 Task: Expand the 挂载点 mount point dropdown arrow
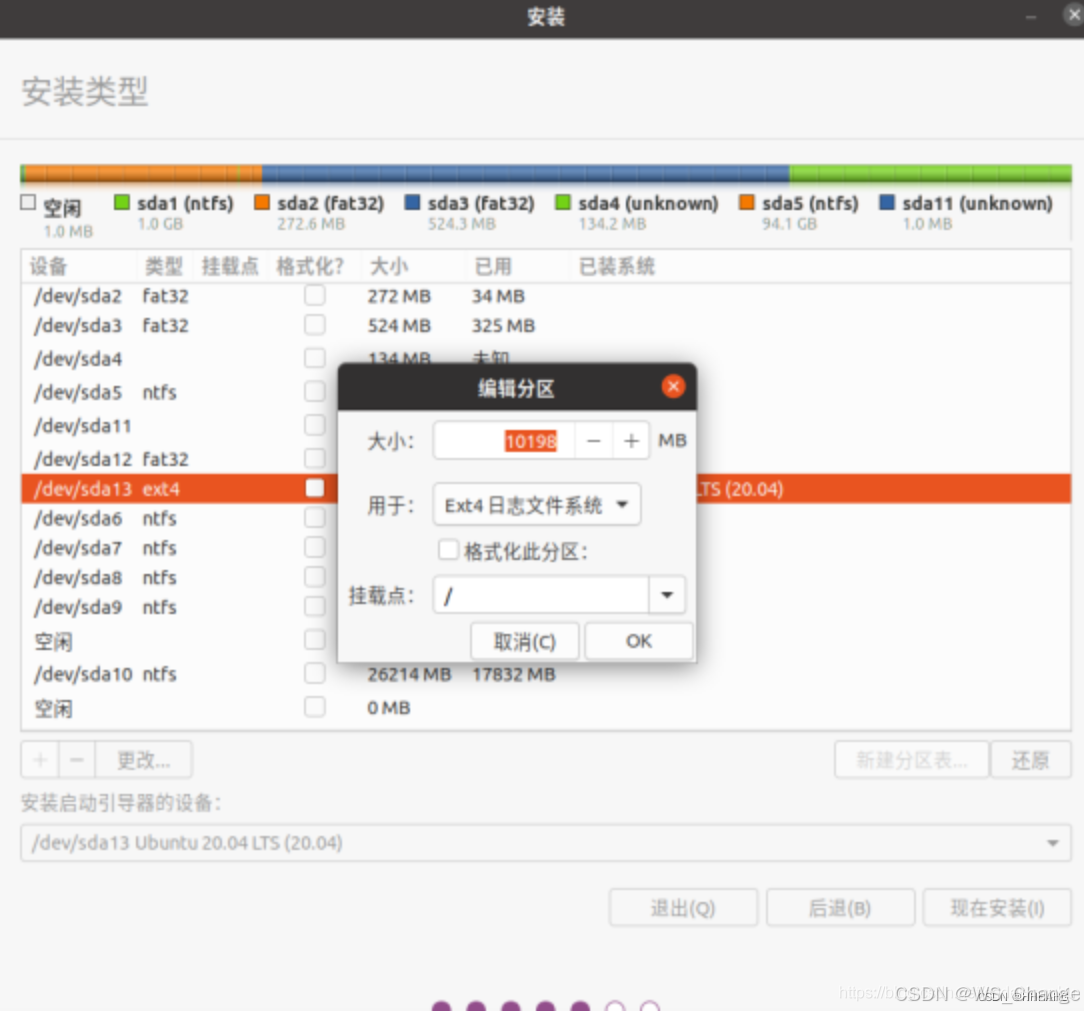(666, 595)
